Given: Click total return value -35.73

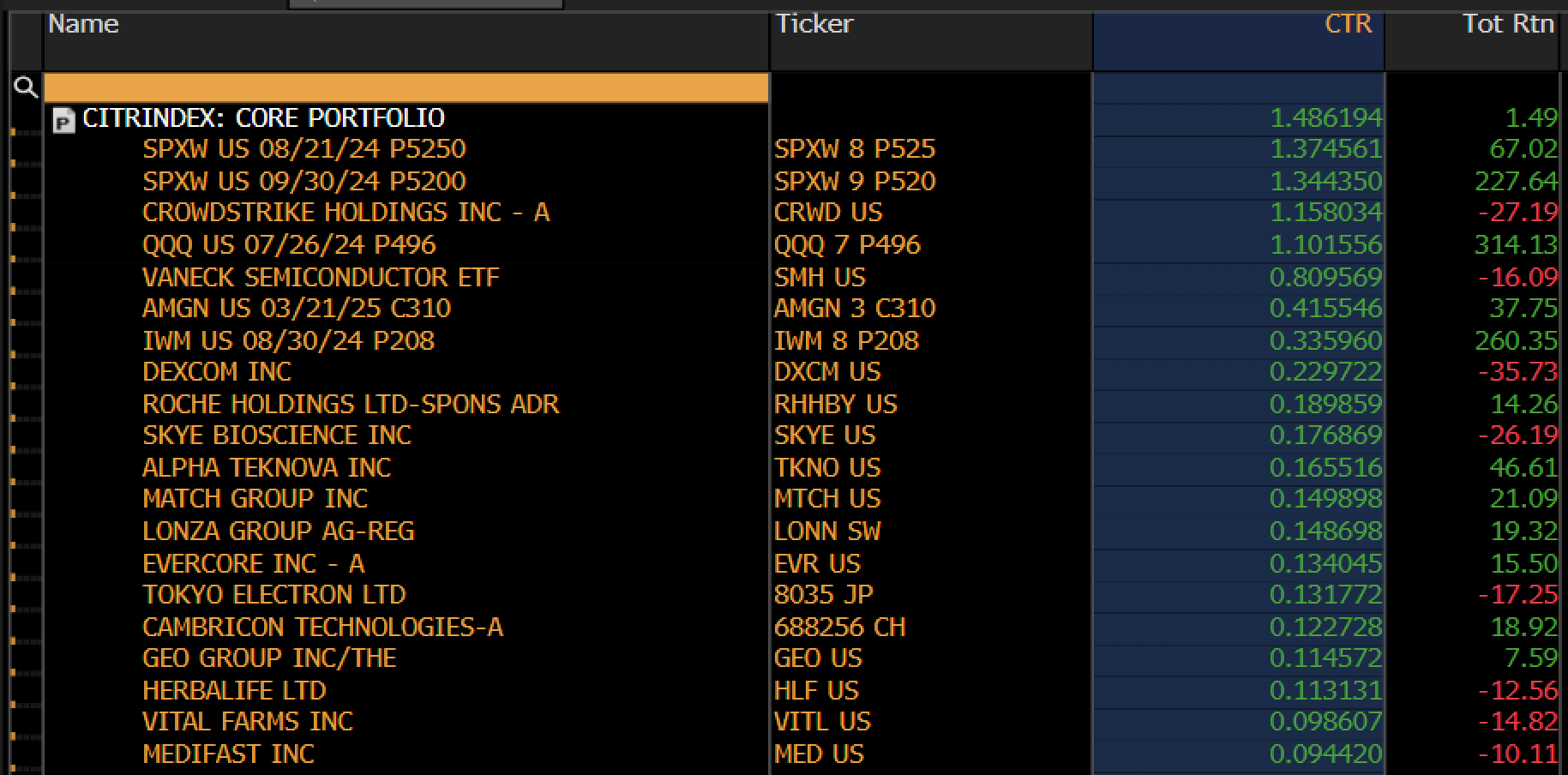Looking at the screenshot, I should pyautogui.click(x=1517, y=372).
